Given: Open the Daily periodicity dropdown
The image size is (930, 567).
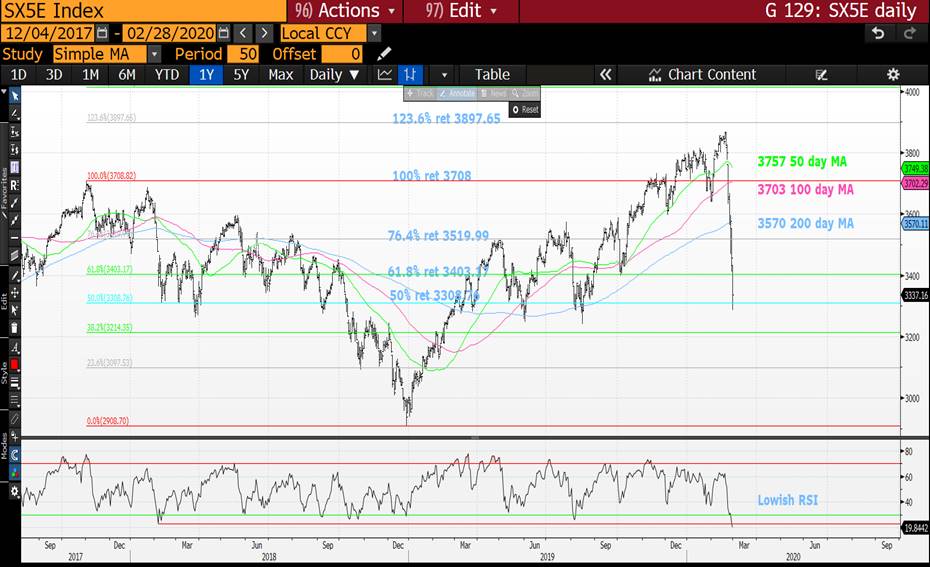Looking at the screenshot, I should [x=335, y=75].
